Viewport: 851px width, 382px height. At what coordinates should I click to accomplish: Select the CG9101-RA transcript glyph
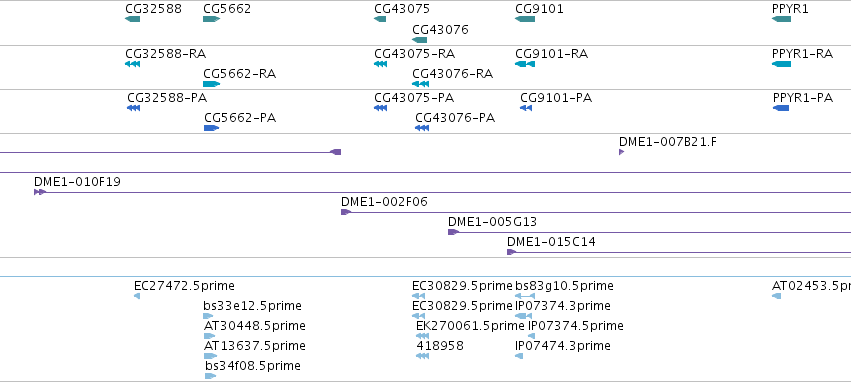[x=525, y=64]
